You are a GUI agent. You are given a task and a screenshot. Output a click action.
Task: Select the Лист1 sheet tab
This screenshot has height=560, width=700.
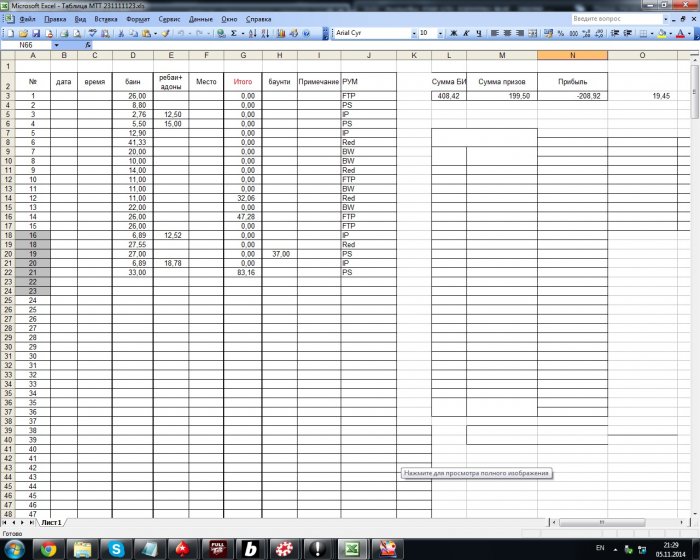click(51, 522)
